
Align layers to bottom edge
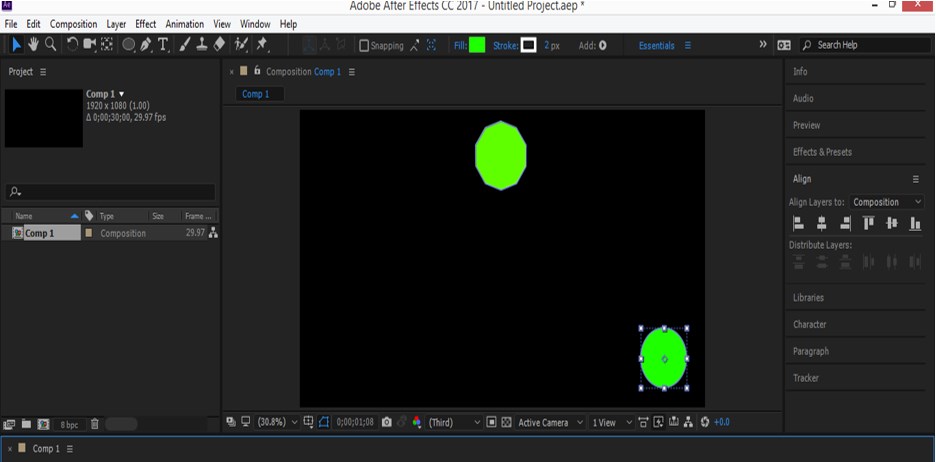tap(915, 224)
